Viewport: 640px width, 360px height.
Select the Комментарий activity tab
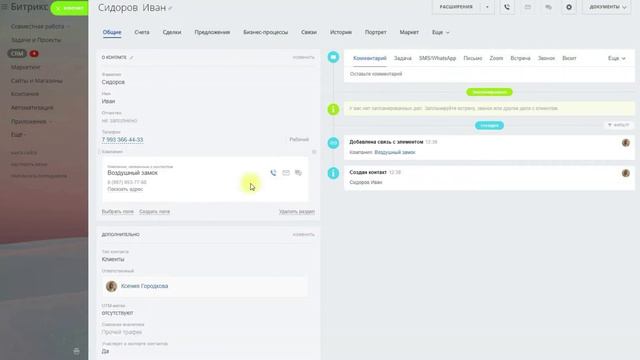pos(370,58)
